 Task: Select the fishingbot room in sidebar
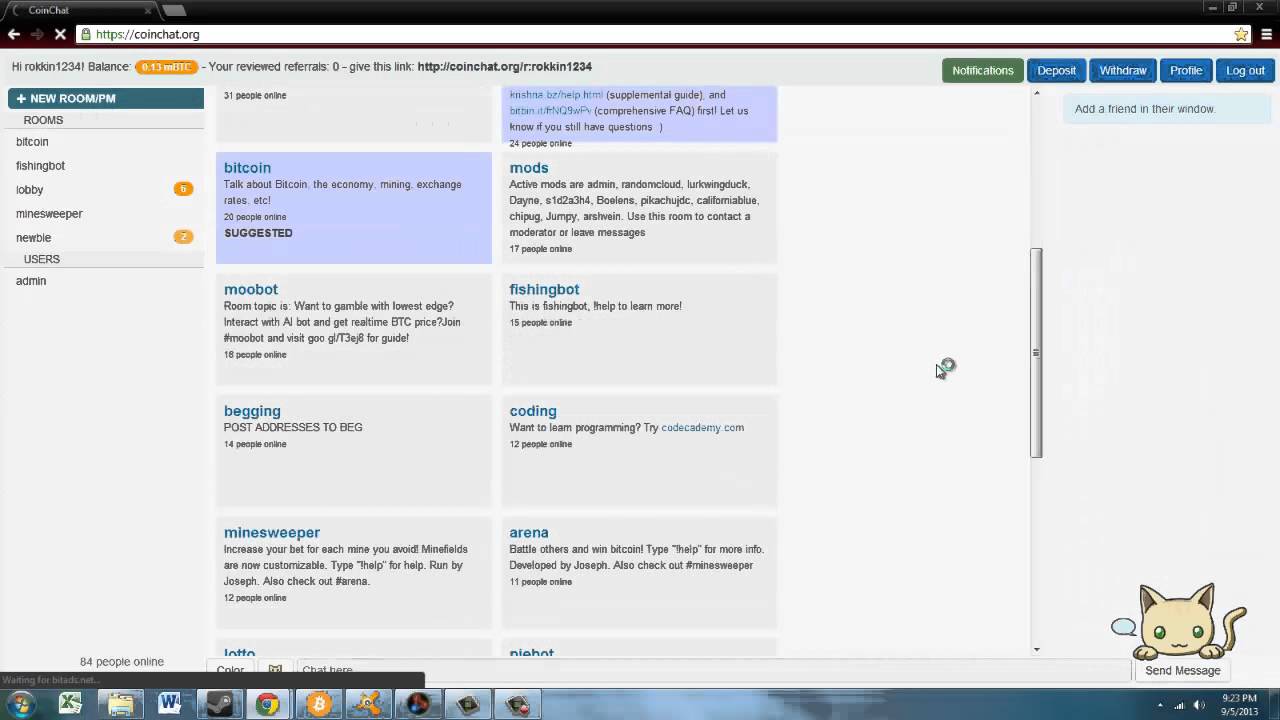coord(40,166)
